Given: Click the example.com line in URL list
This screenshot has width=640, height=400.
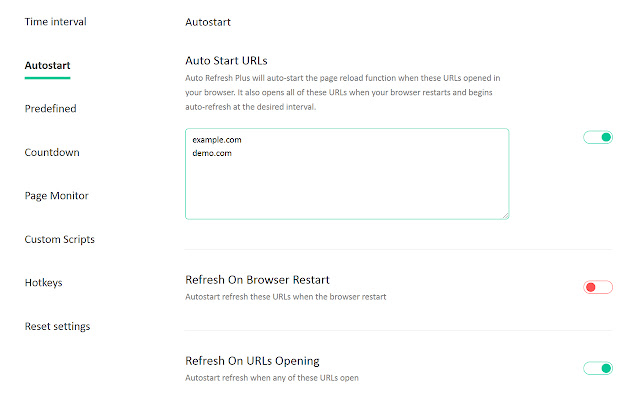Looking at the screenshot, I should click(215, 141).
